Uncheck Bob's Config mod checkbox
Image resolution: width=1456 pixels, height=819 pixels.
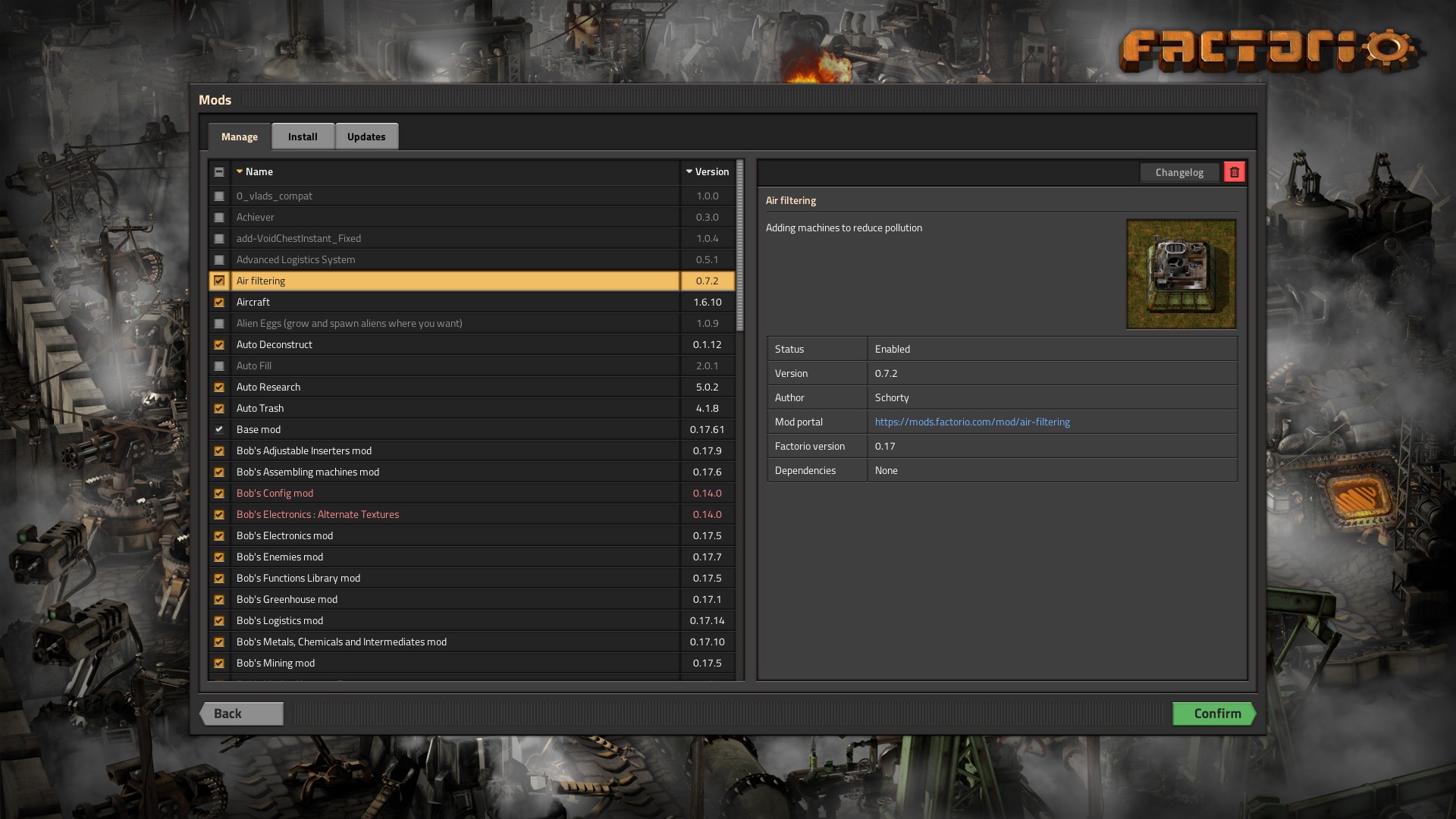click(x=219, y=494)
